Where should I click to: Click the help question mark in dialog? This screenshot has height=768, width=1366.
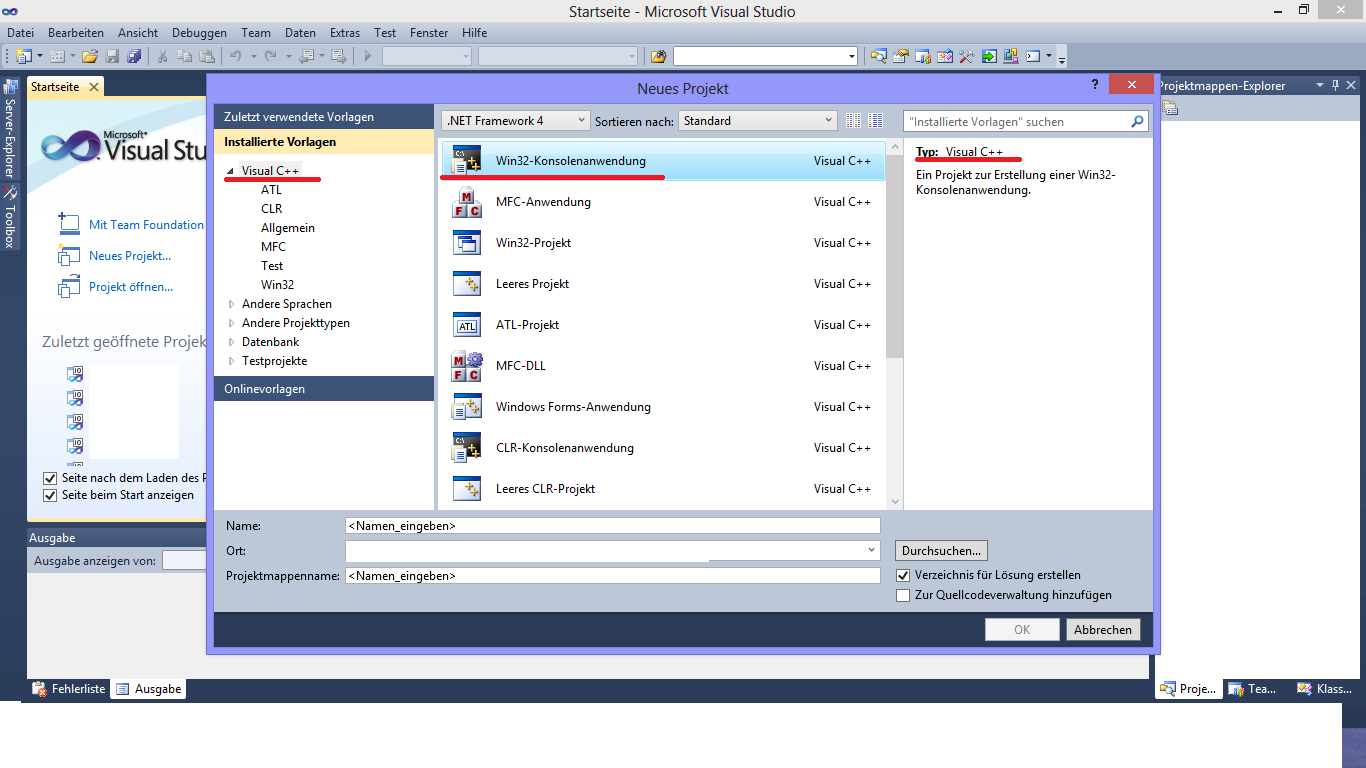1096,86
